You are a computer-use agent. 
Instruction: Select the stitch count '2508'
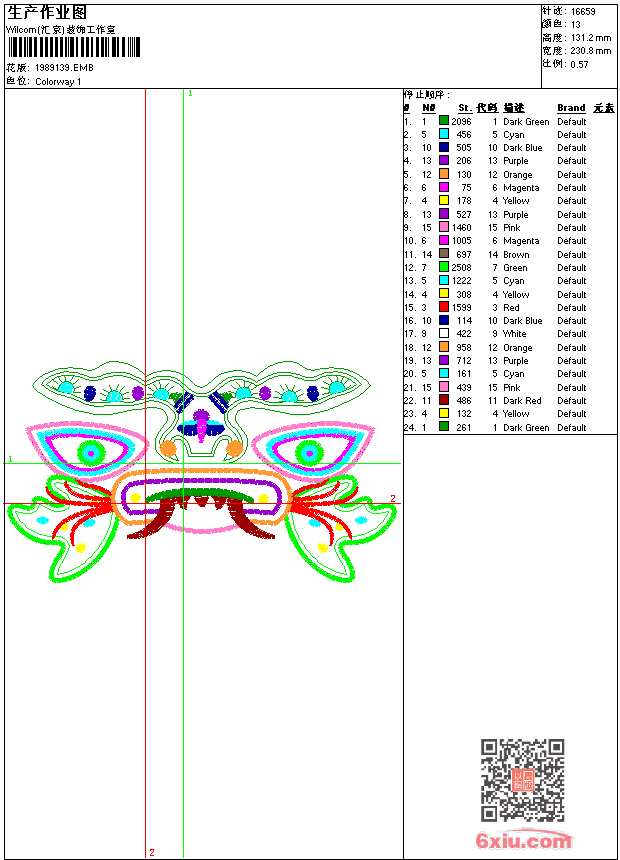(x=461, y=268)
